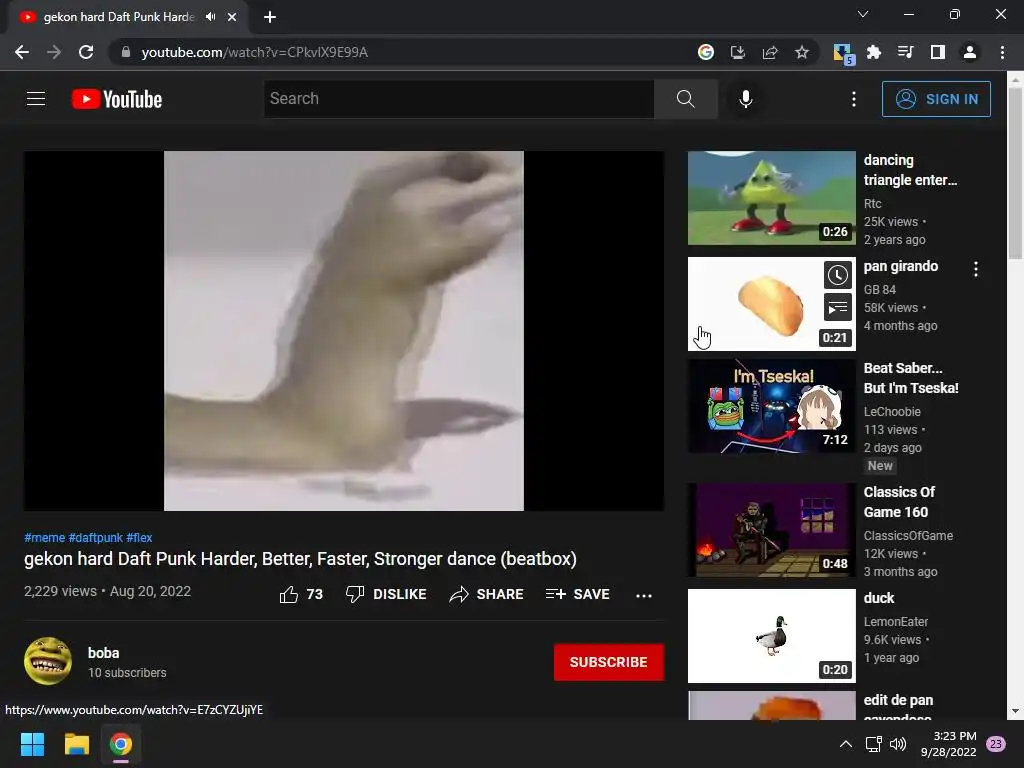Open the duck video thumbnail

click(771, 635)
